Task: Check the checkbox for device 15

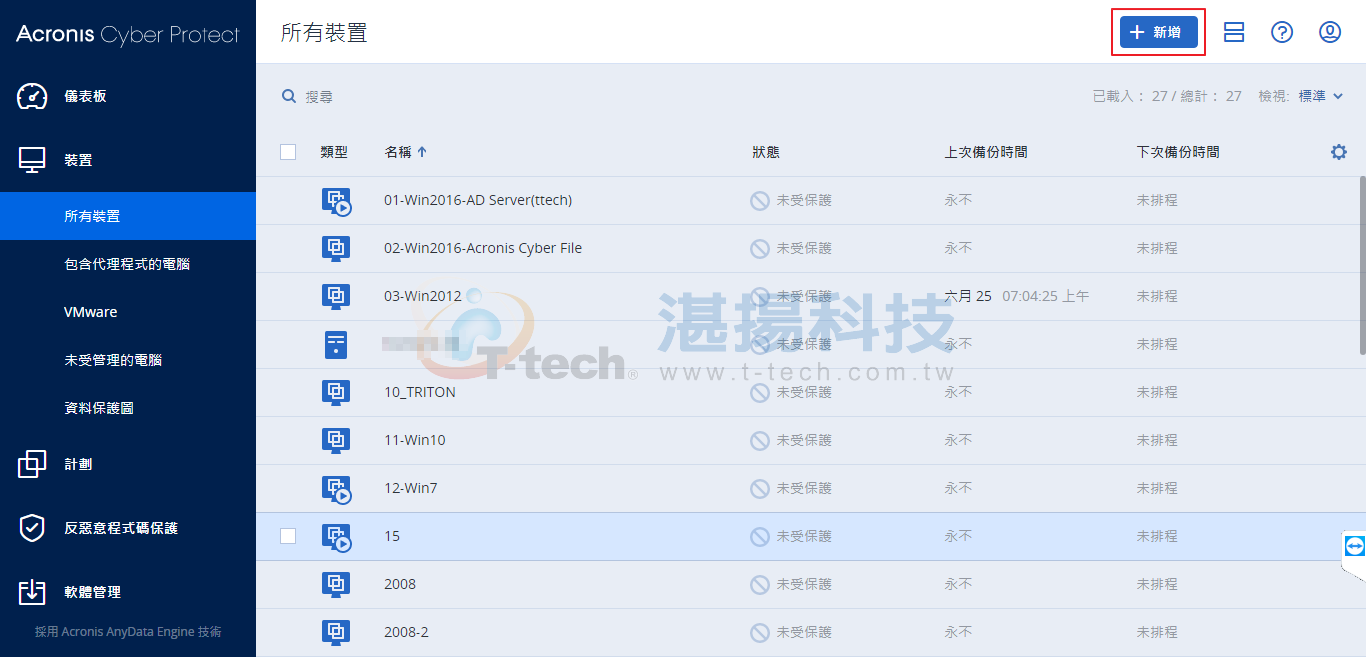Action: coord(288,536)
